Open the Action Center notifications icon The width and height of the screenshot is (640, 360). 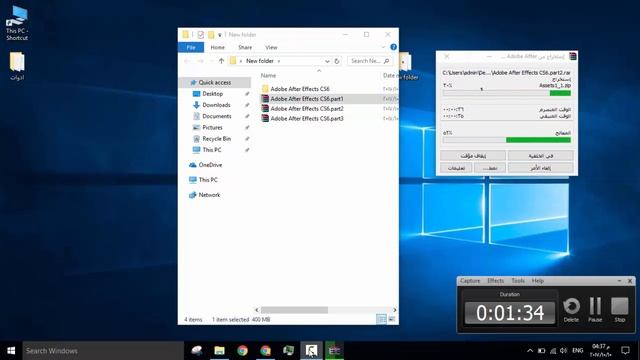[625, 351]
